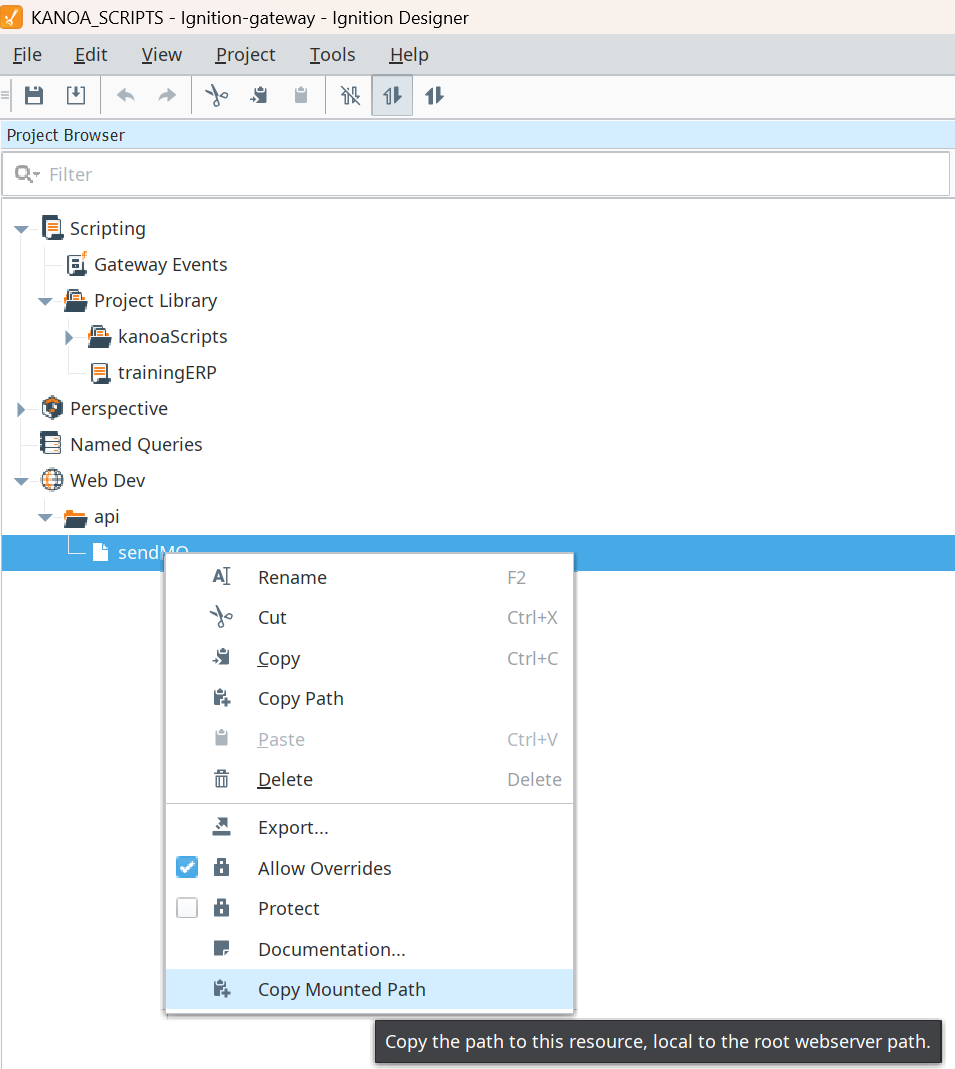Uncheck the Allow Overrides checkbox
The image size is (955, 1069).
[x=187, y=867]
